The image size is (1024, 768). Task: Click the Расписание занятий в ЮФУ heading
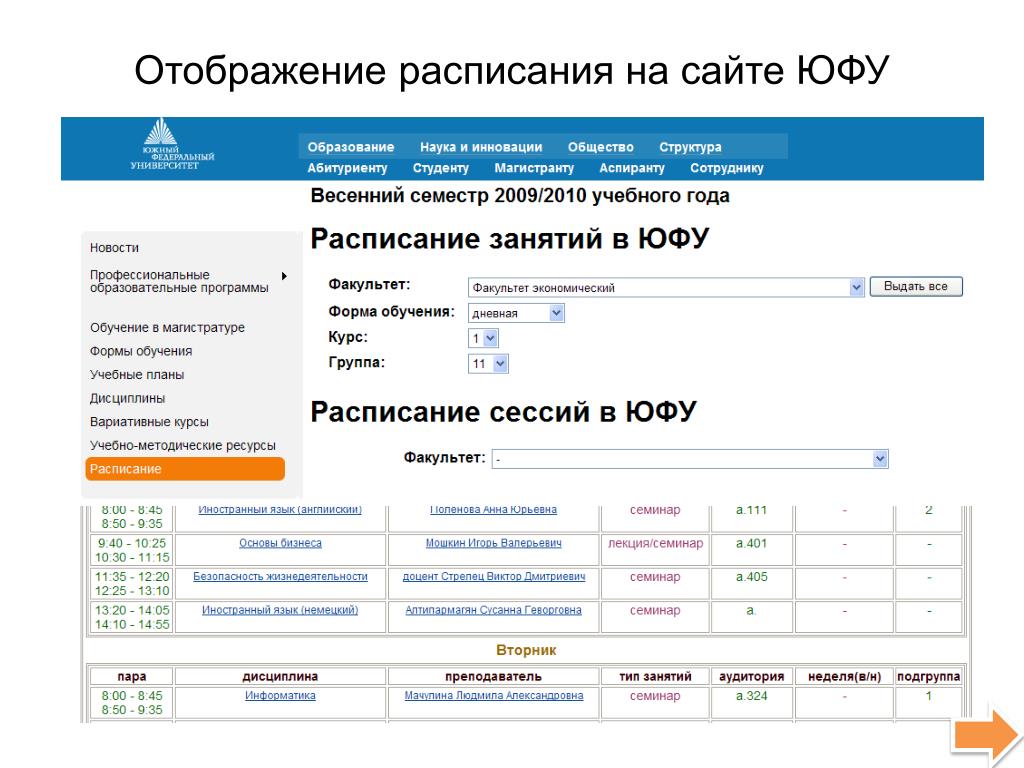click(509, 238)
